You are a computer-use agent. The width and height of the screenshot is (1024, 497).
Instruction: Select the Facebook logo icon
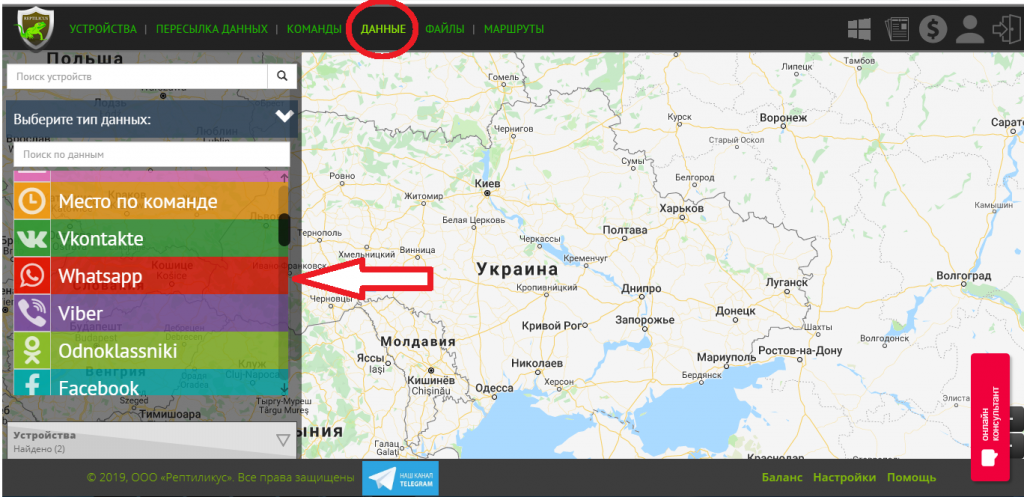32,383
